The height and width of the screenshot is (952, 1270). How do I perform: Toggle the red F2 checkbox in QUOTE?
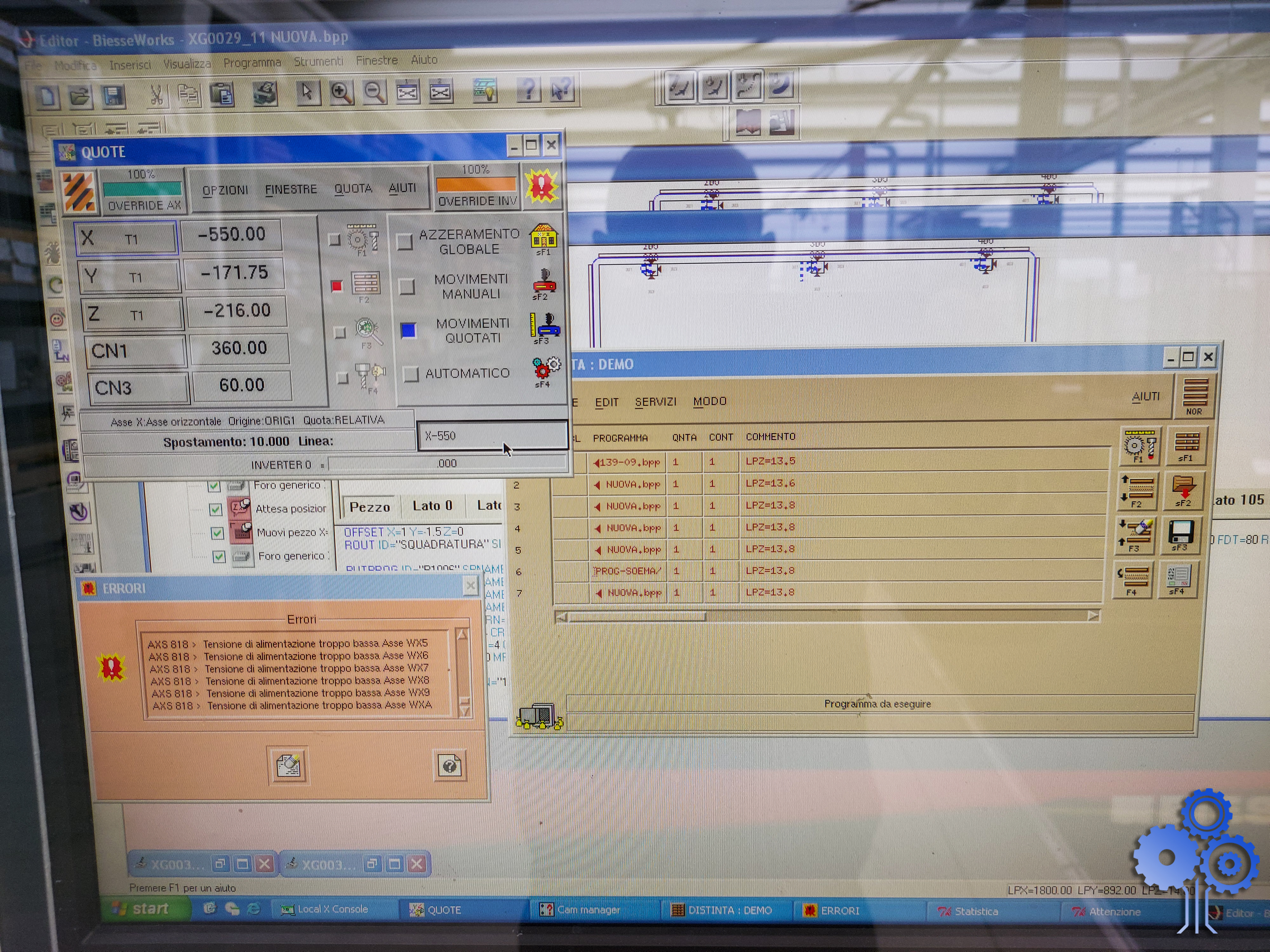pos(337,286)
